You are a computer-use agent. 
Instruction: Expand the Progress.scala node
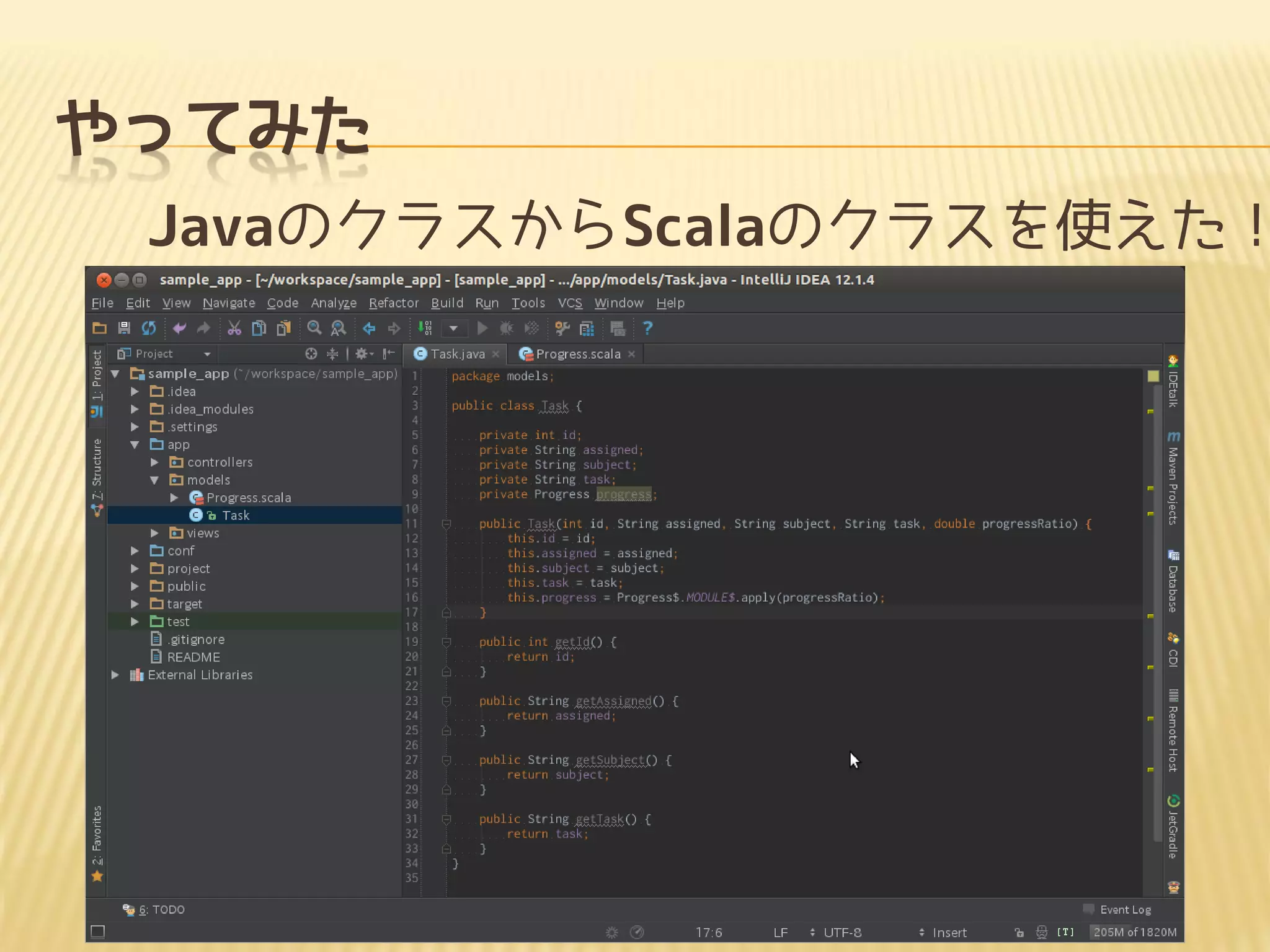(x=174, y=498)
